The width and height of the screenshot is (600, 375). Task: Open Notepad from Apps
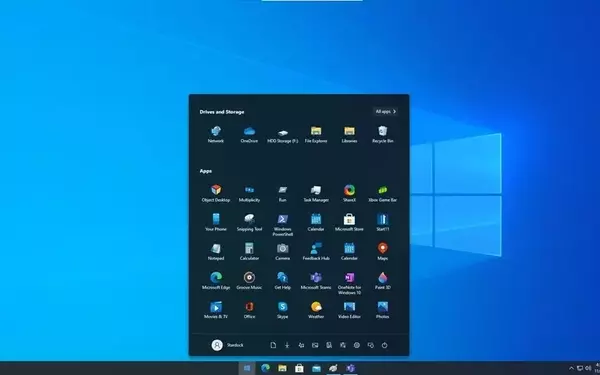pos(216,251)
